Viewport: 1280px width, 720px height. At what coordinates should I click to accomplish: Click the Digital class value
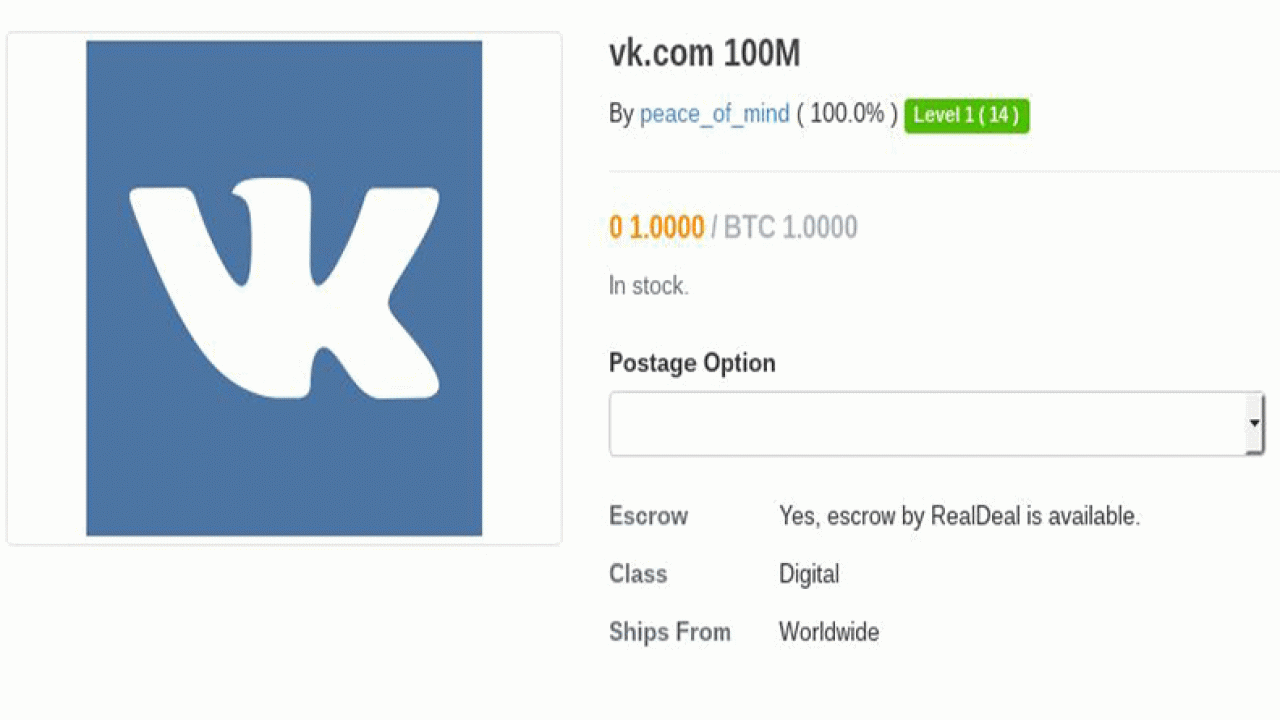[809, 574]
